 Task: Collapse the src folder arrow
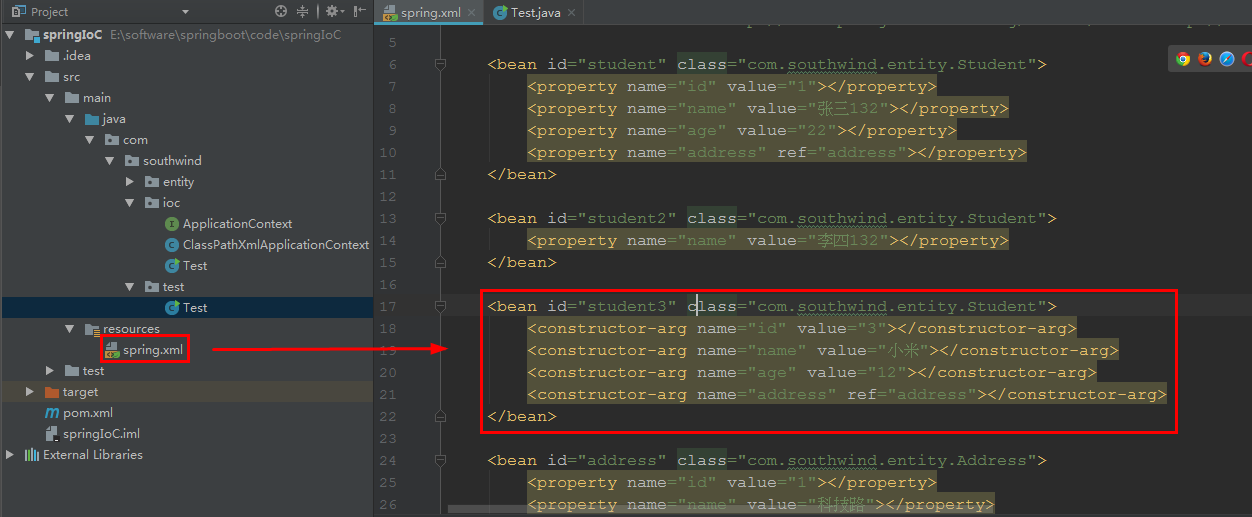tap(30, 77)
